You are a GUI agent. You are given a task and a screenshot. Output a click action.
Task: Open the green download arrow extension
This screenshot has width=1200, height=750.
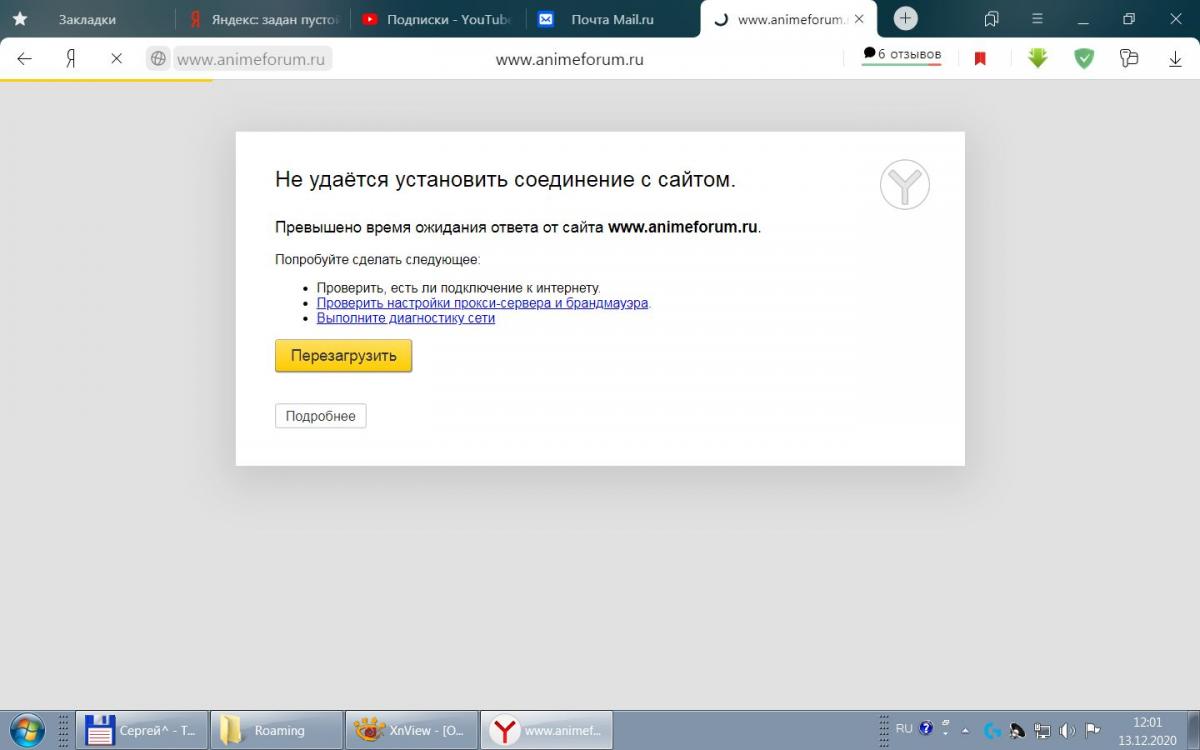pyautogui.click(x=1037, y=59)
